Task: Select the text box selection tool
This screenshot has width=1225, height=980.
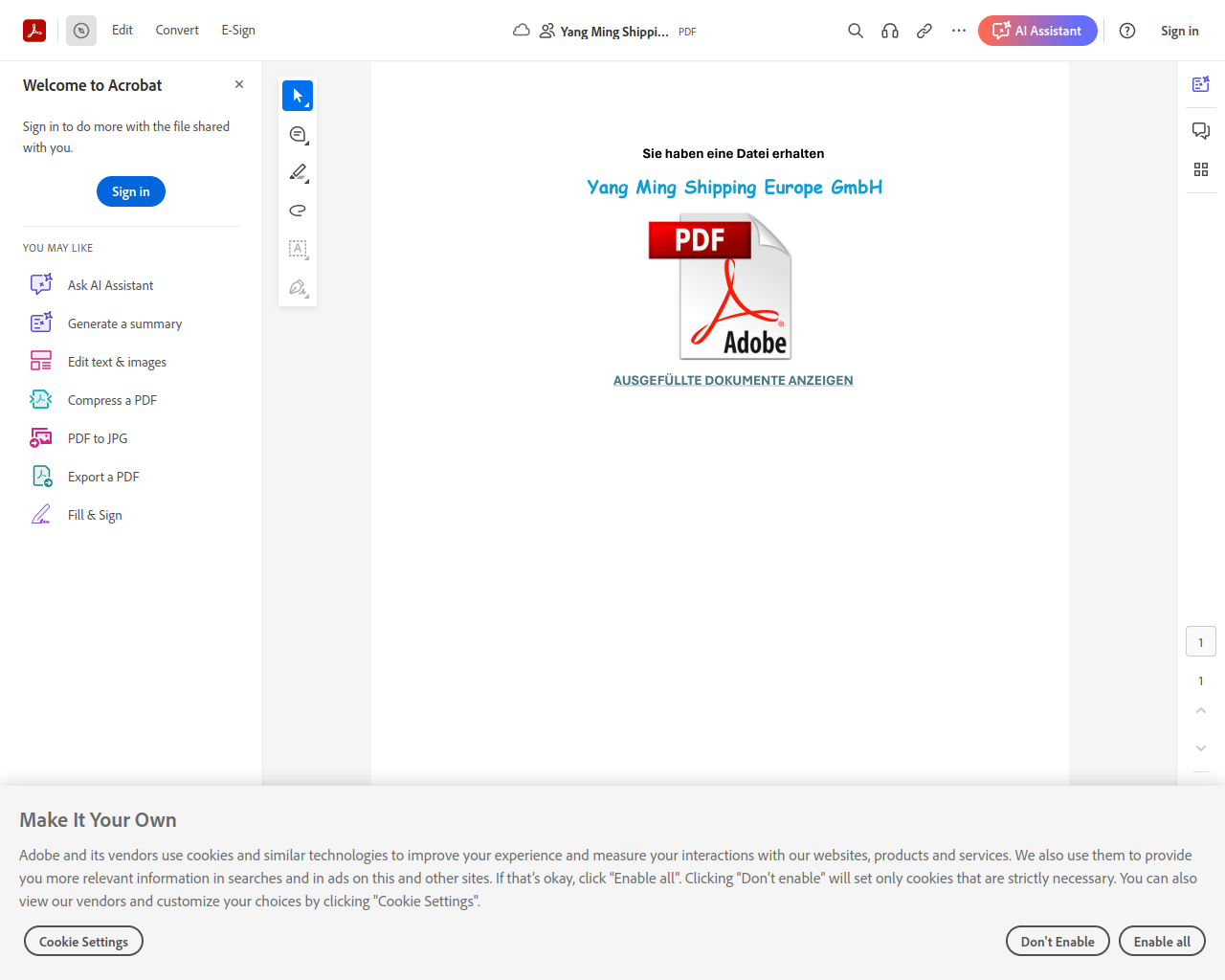Action: coord(298,249)
